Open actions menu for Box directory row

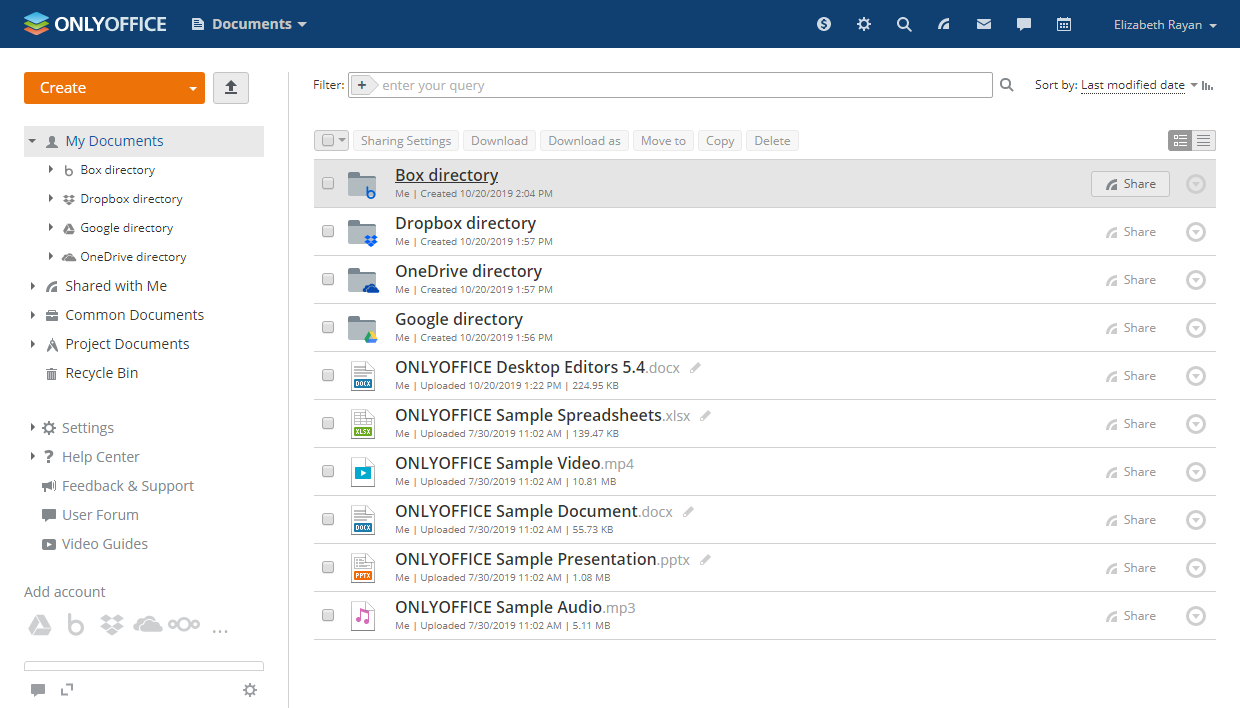[x=1196, y=184]
